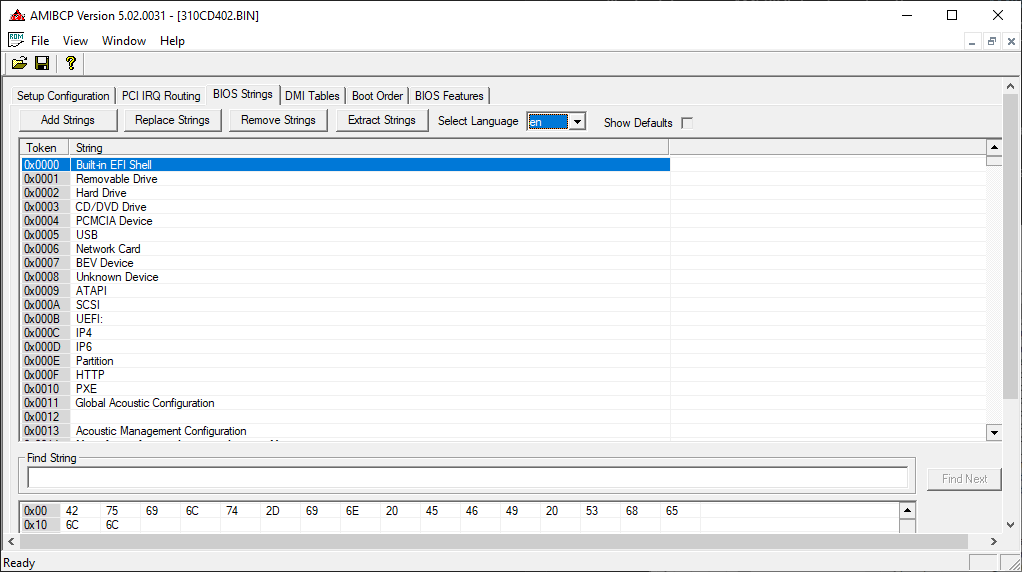Select the 'Hard Drive' string row

[345, 193]
